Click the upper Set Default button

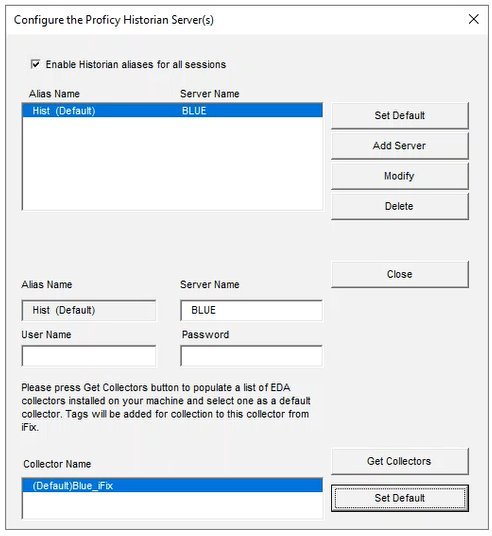[x=400, y=116]
